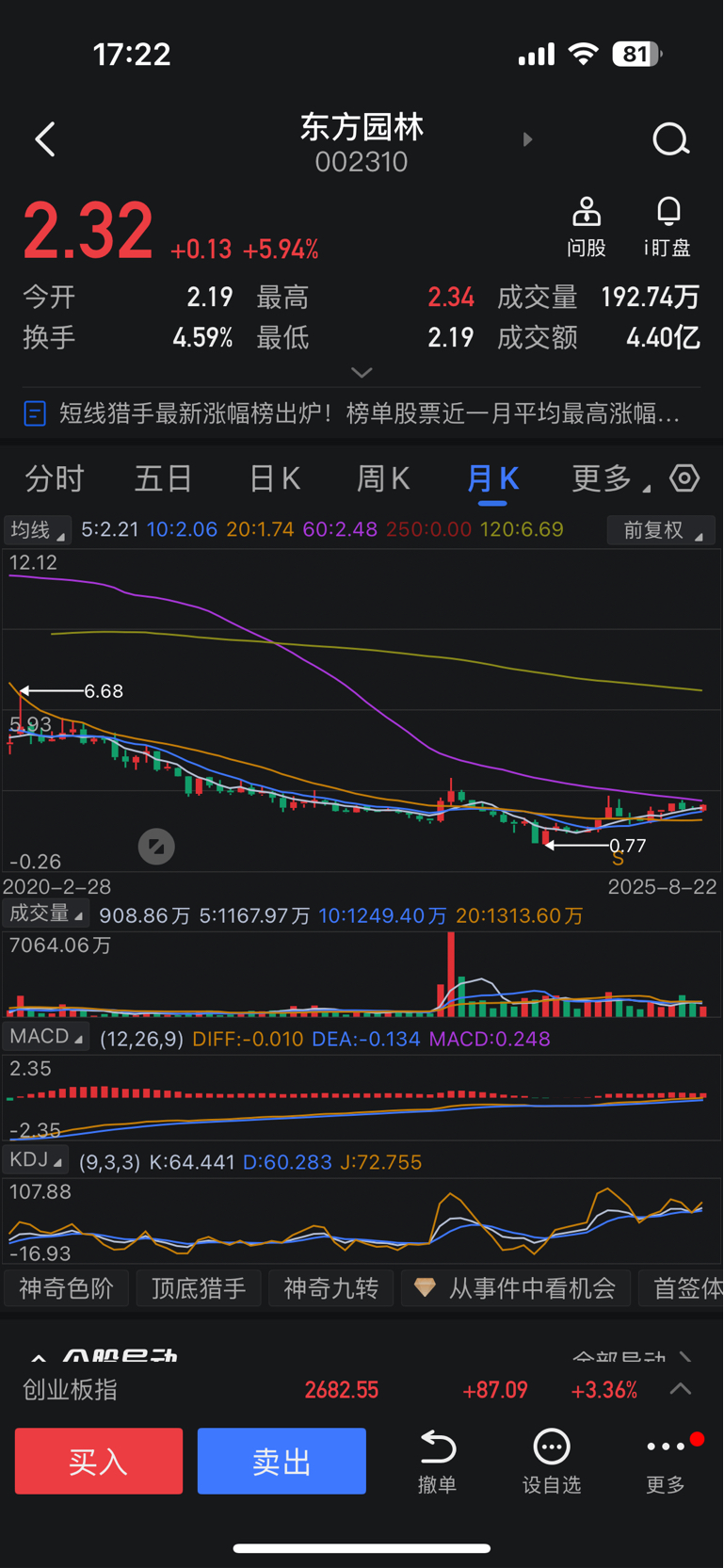This screenshot has height=1568, width=724.
Task: Tap the 成交额 value 4.40亿
Action: [x=664, y=338]
